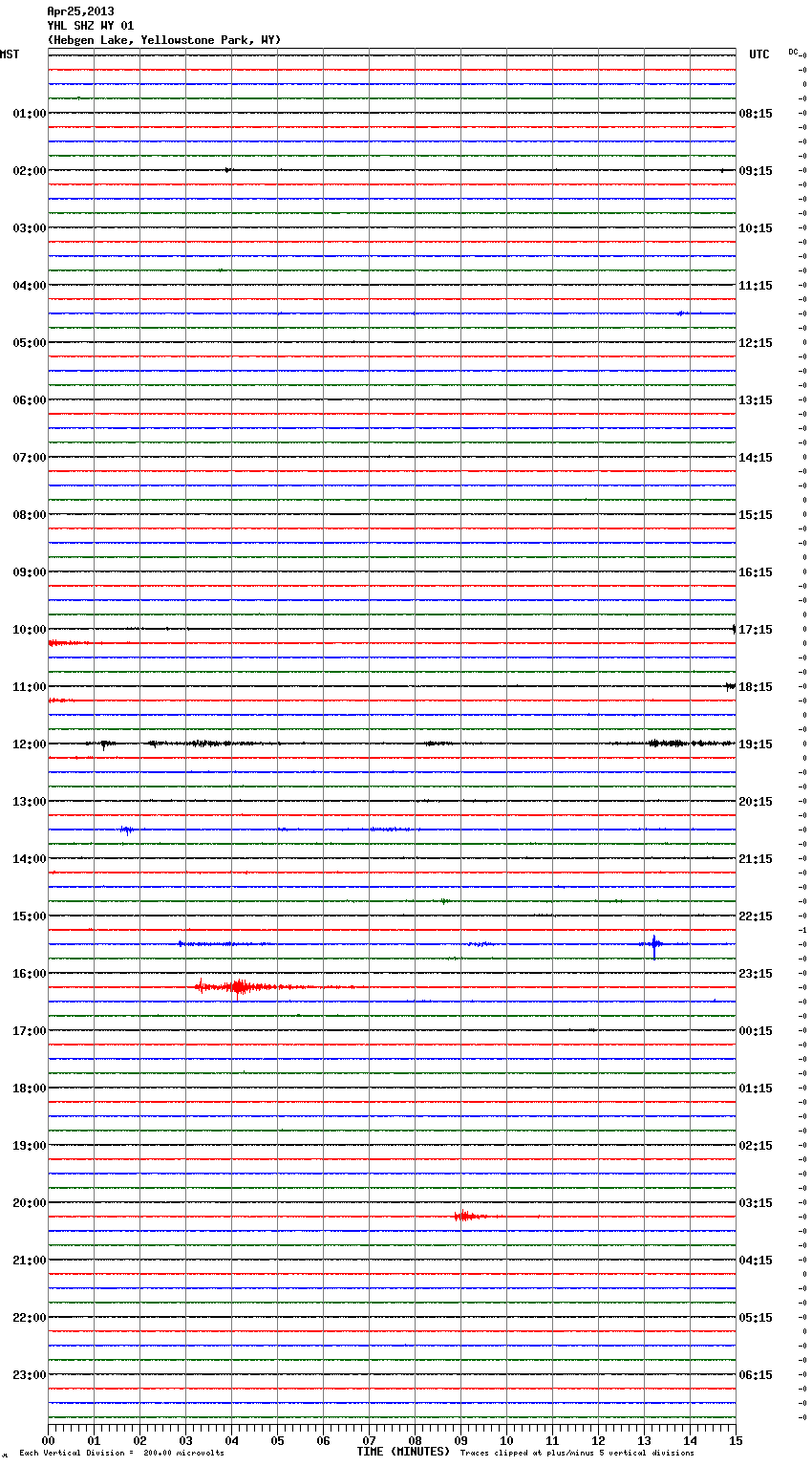Click minute 03 on the bottom axis
Screen dimensions: 812x1466
click(185, 1440)
